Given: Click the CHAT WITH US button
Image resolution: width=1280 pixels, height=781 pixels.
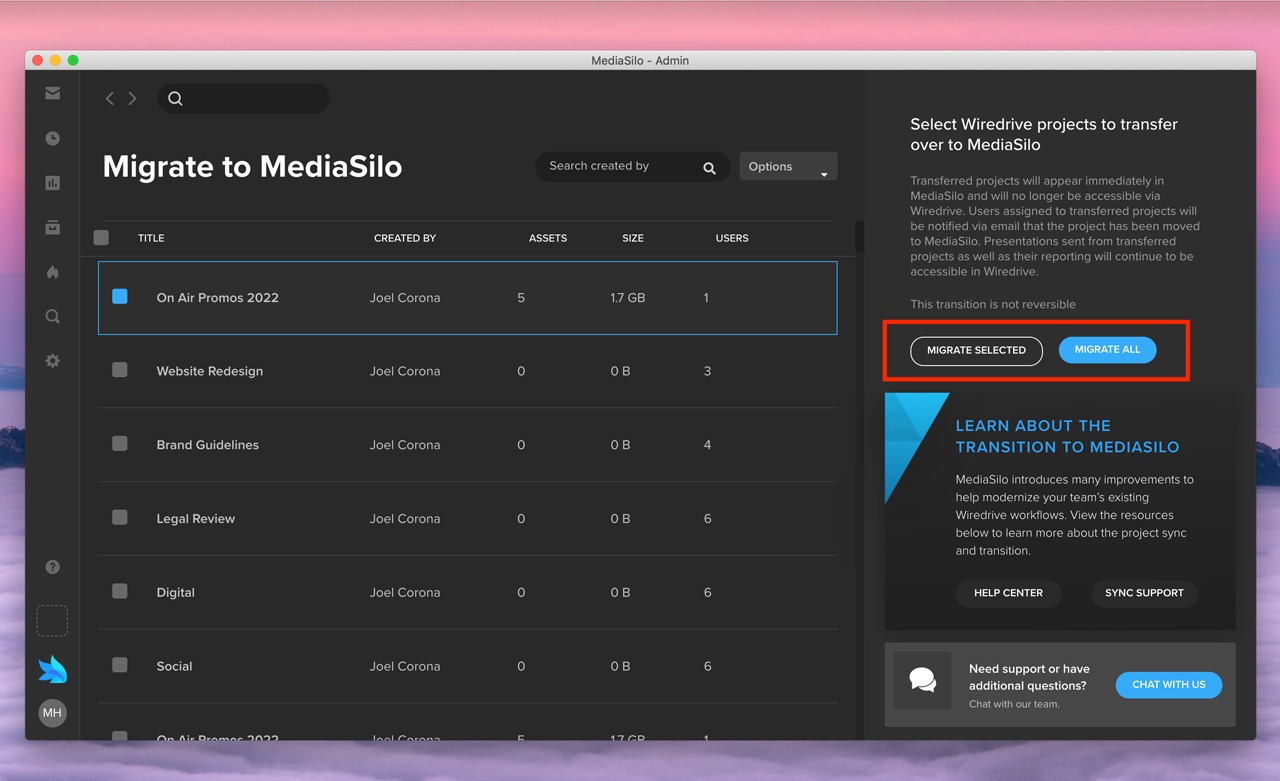Looking at the screenshot, I should 1169,685.
